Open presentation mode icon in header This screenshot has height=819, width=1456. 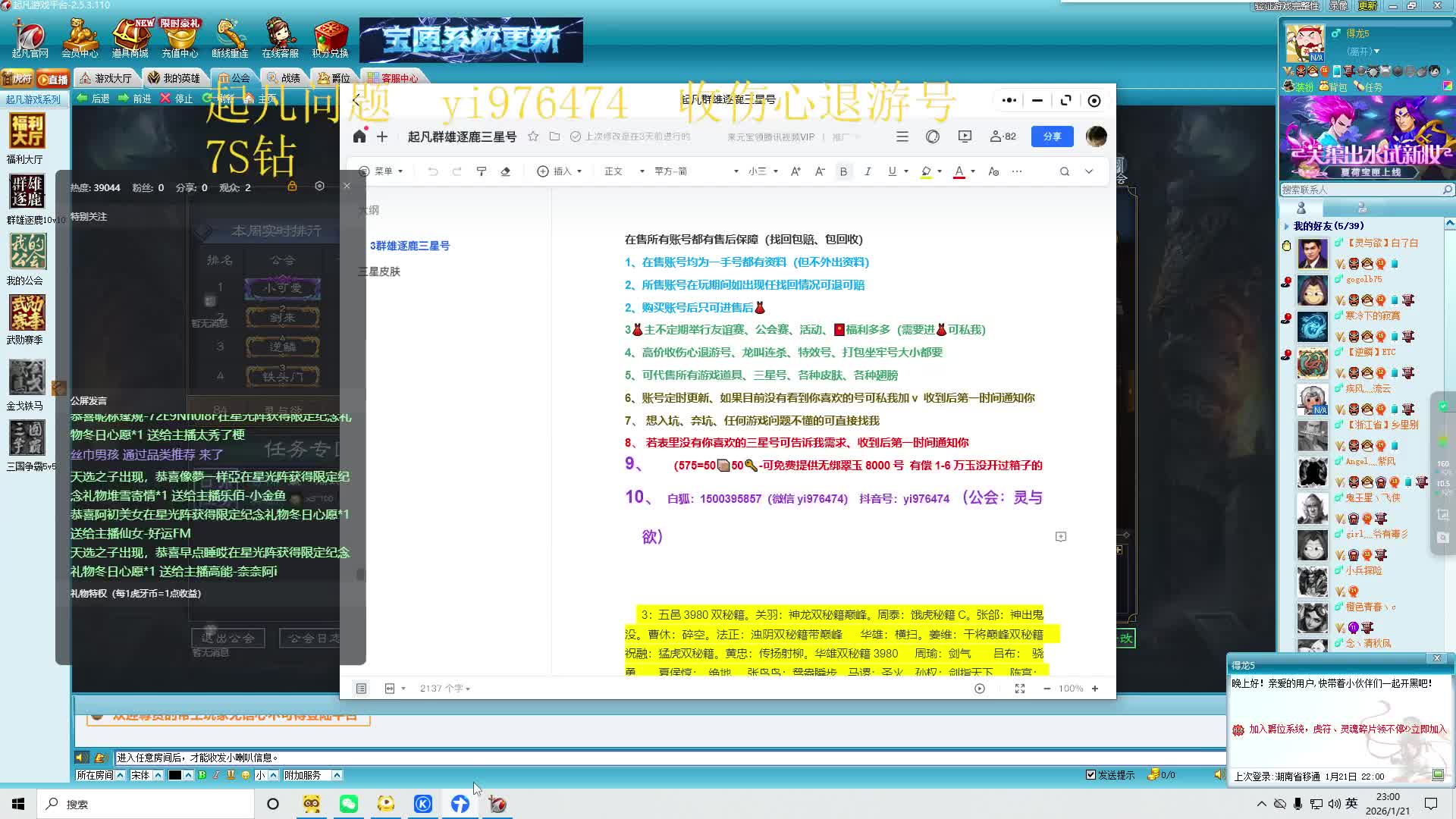tap(965, 136)
